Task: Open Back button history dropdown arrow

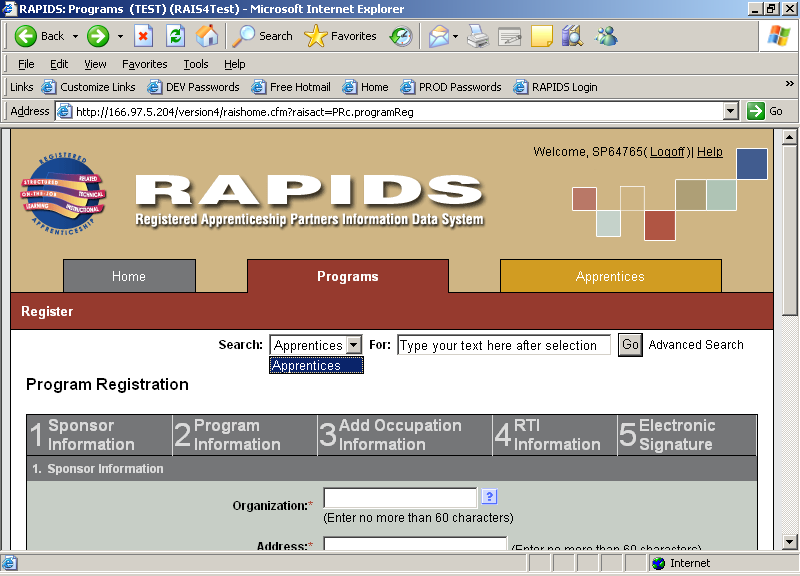Action: (75, 36)
